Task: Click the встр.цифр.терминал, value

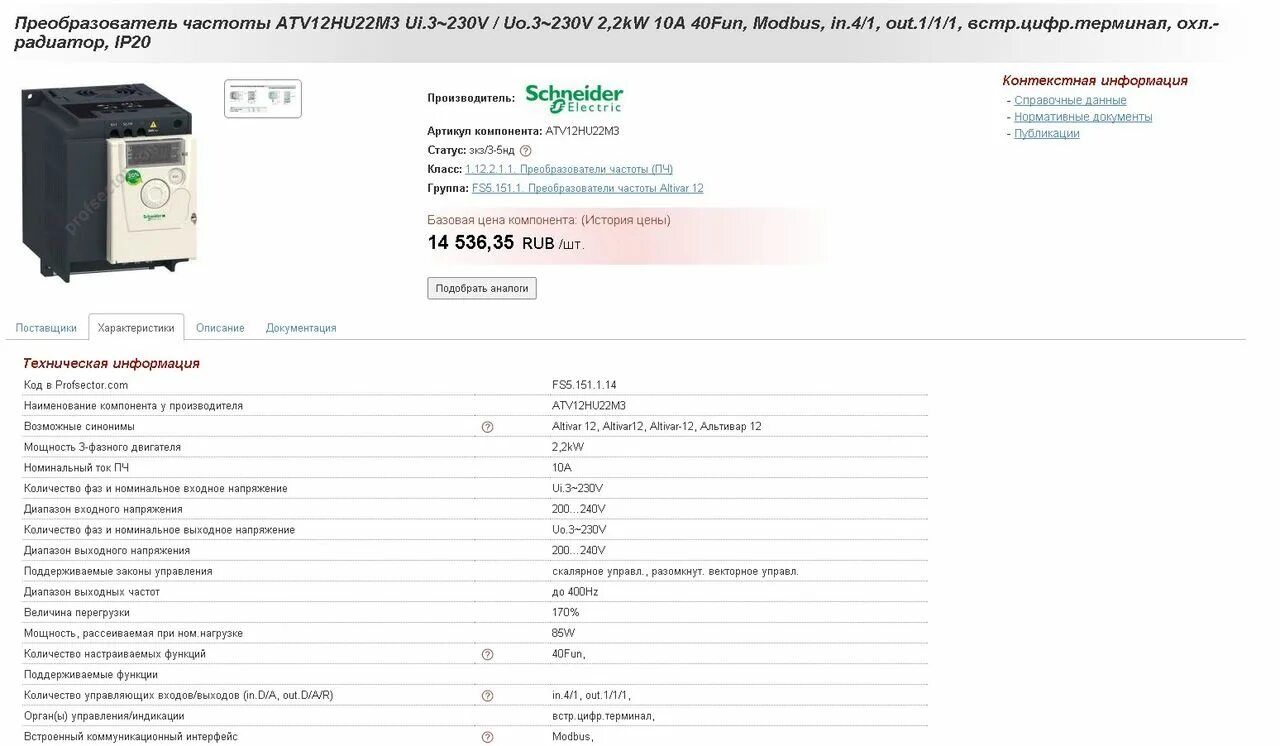Action: coord(603,717)
